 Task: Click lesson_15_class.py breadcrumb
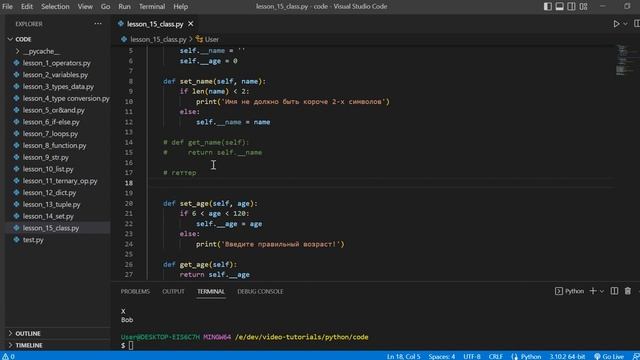pyautogui.click(x=158, y=40)
